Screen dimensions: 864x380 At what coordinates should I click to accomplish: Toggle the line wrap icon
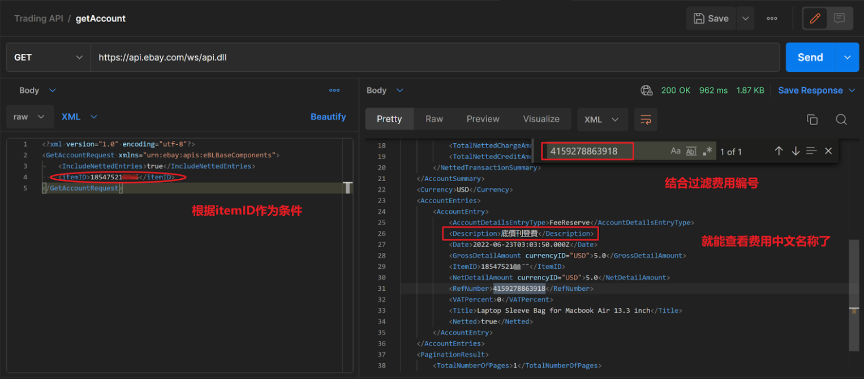(645, 119)
